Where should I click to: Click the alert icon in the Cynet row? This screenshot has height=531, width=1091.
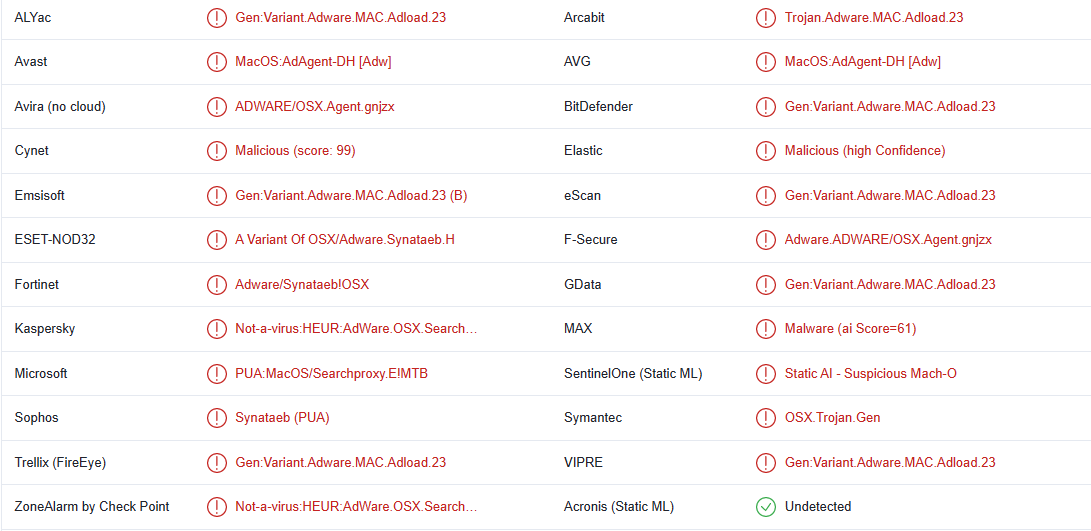[x=217, y=151]
